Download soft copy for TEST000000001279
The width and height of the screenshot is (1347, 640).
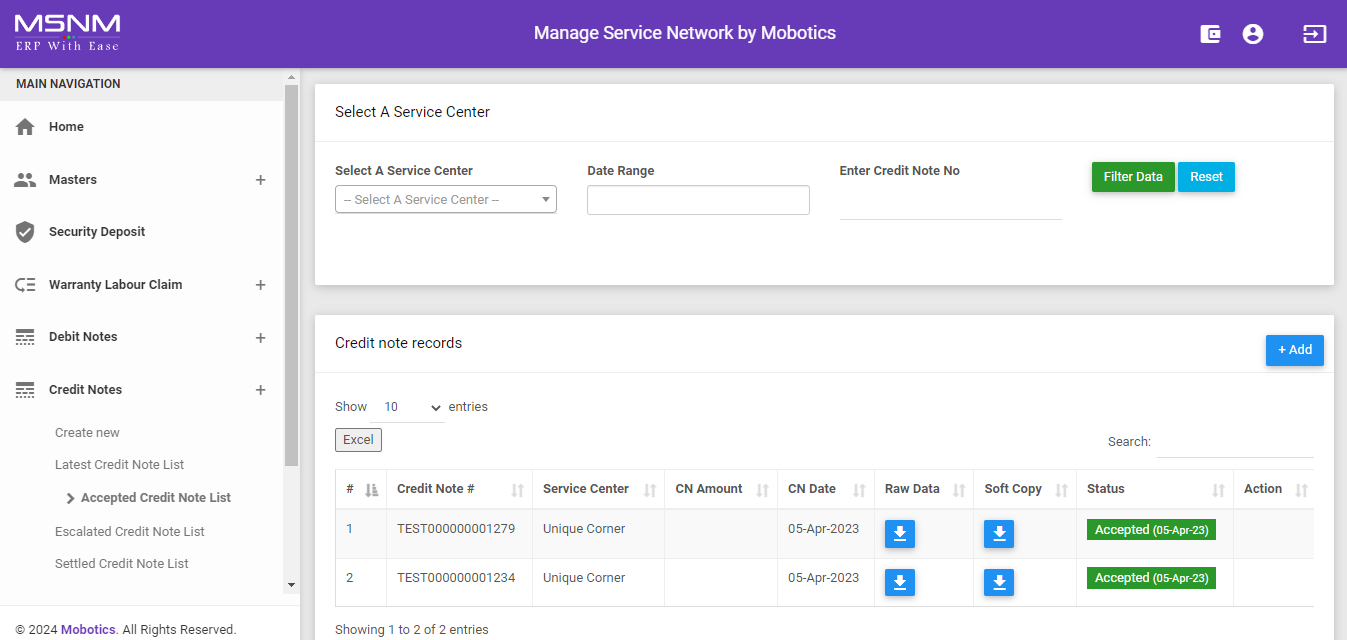pos(998,534)
